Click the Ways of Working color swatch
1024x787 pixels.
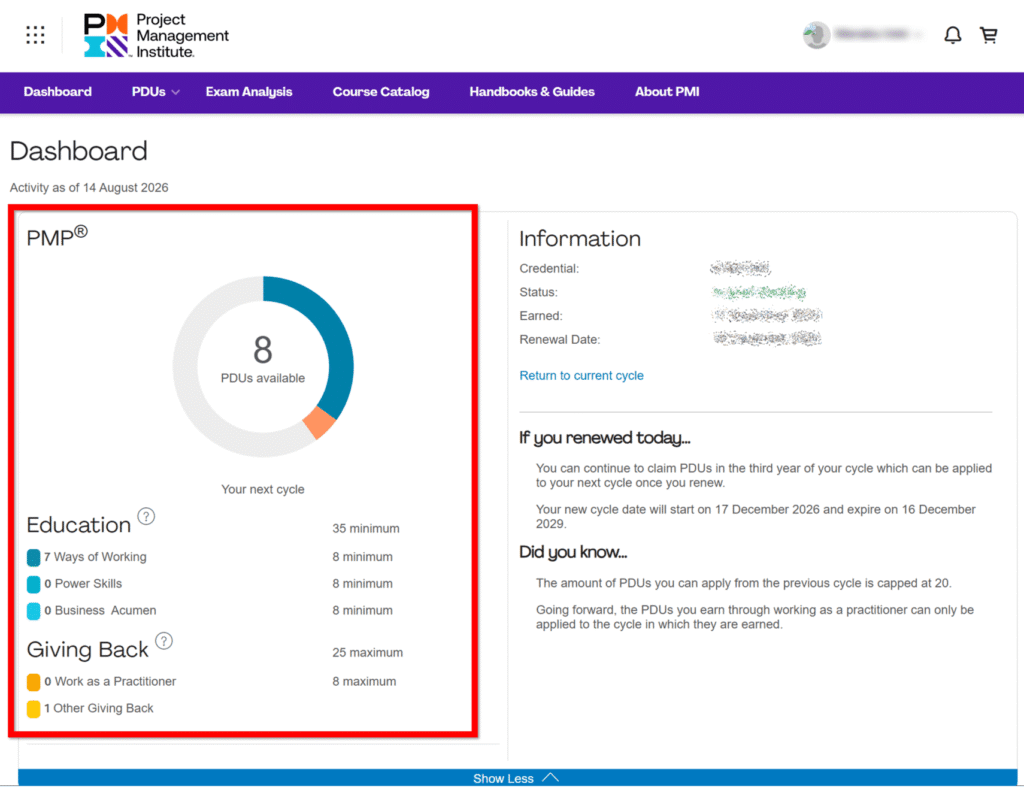point(33,557)
